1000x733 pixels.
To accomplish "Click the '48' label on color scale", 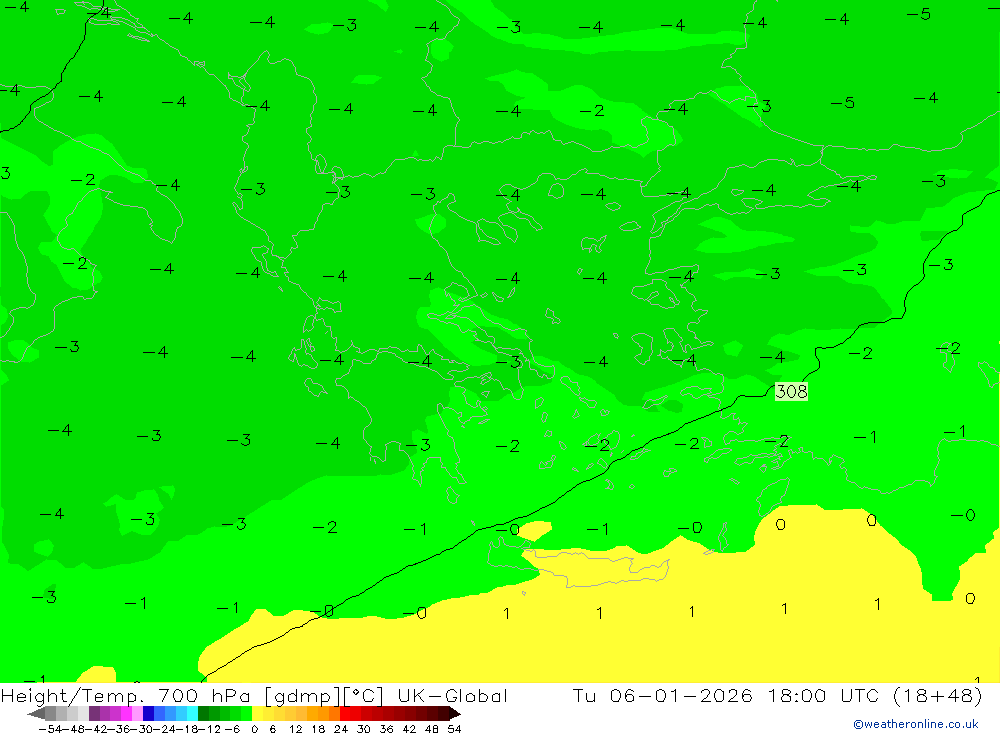I will (x=432, y=729).
